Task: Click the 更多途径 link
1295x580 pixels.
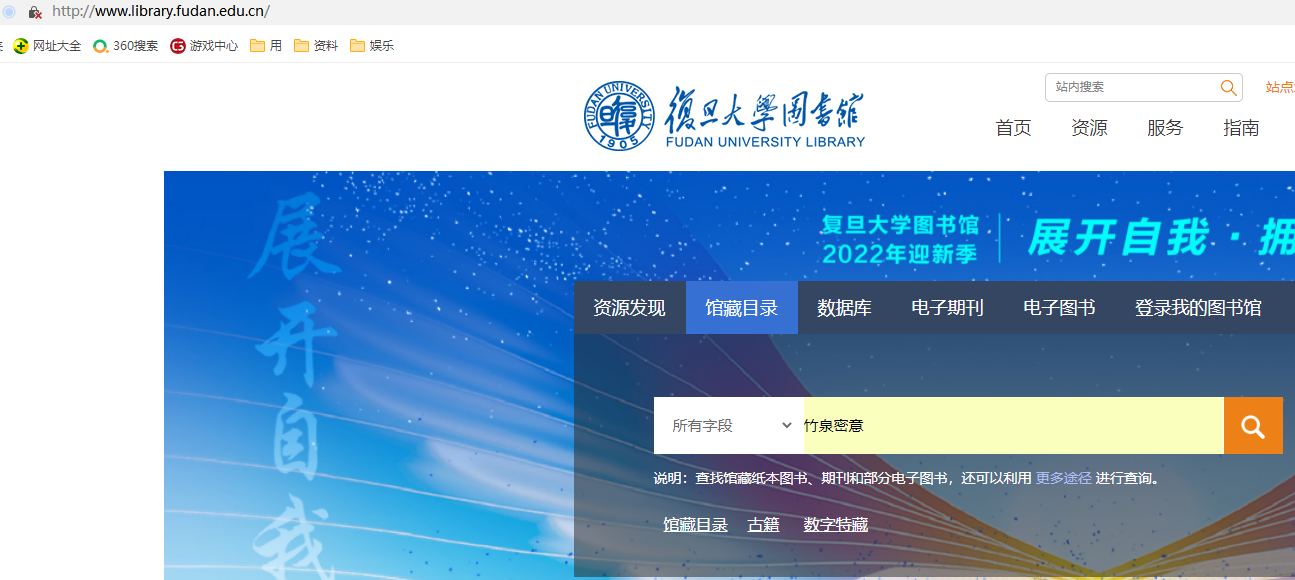Action: (x=1064, y=478)
